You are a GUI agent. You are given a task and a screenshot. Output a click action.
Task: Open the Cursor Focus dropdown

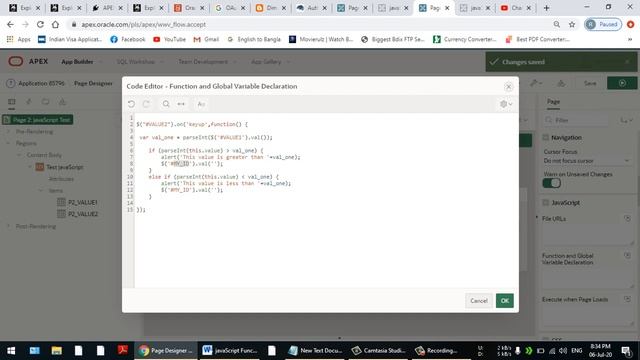[587, 161]
